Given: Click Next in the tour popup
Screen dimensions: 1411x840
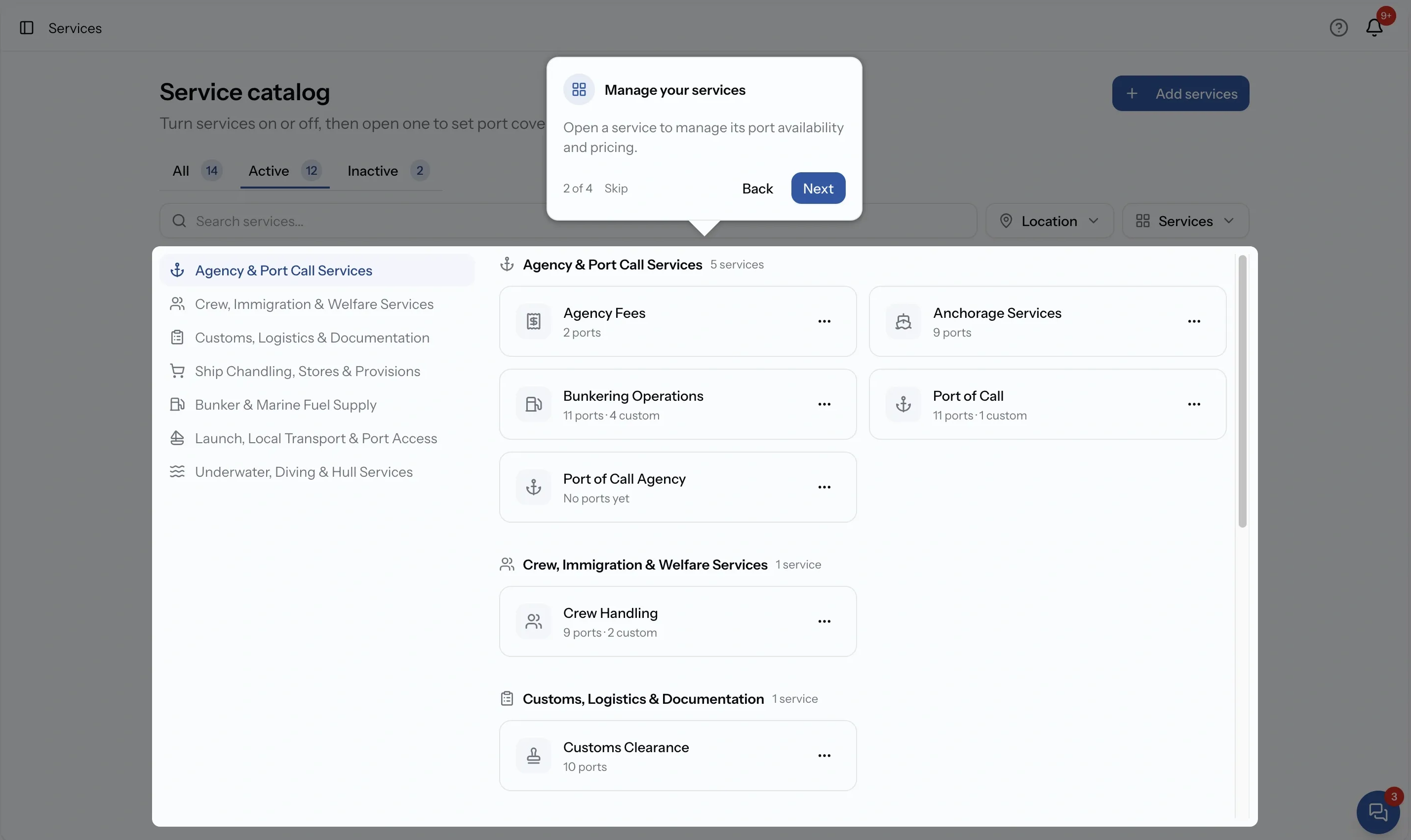Looking at the screenshot, I should coord(818,188).
